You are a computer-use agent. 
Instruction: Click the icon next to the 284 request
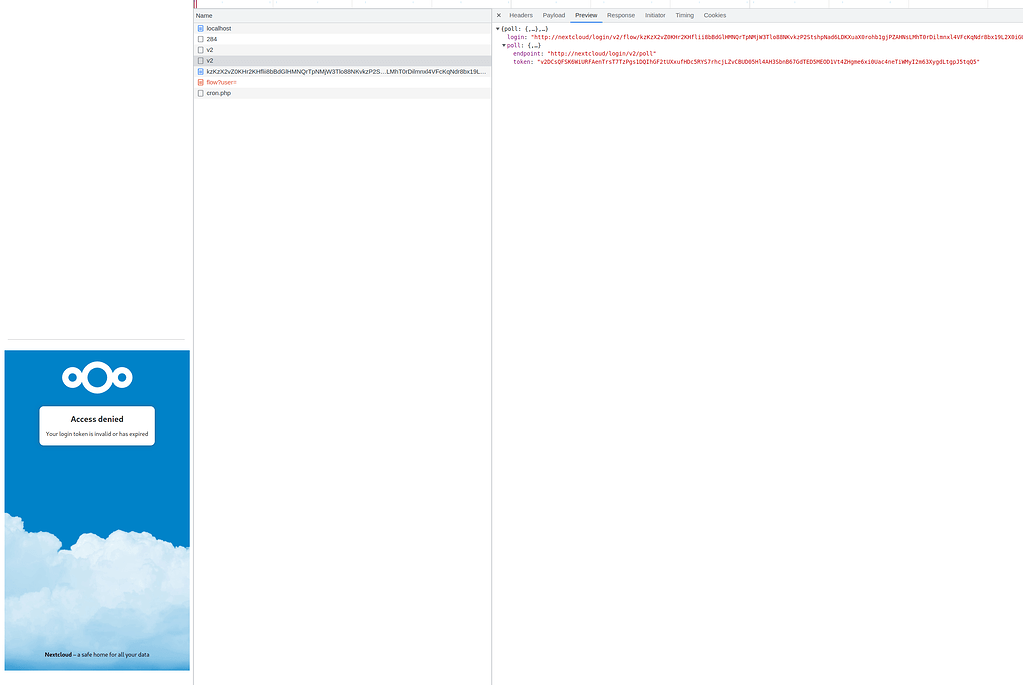[201, 39]
